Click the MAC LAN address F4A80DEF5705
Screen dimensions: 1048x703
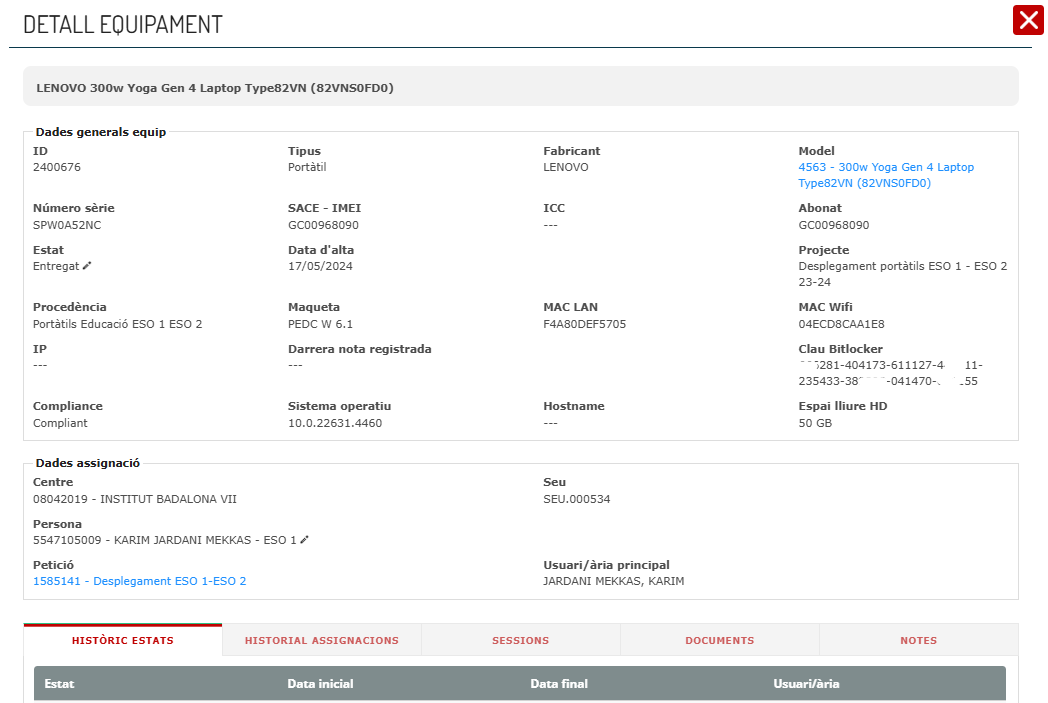(584, 324)
